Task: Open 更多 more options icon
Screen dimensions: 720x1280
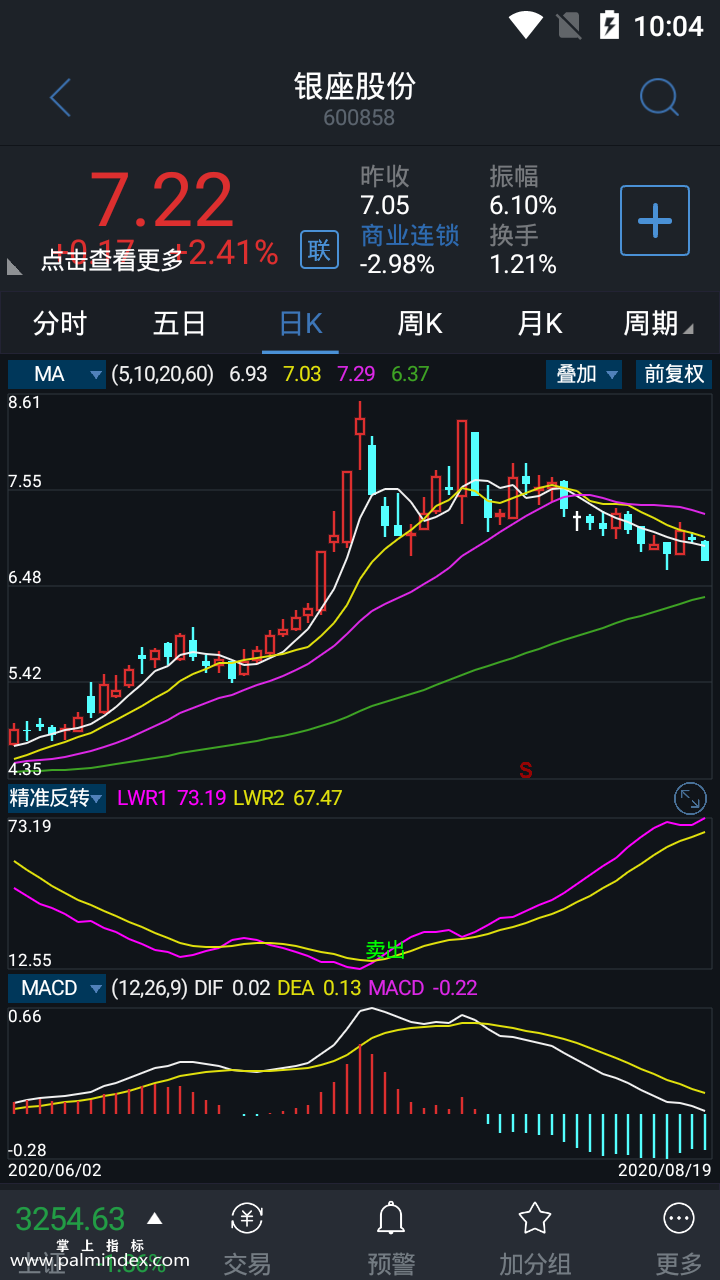Action: pos(679,1238)
